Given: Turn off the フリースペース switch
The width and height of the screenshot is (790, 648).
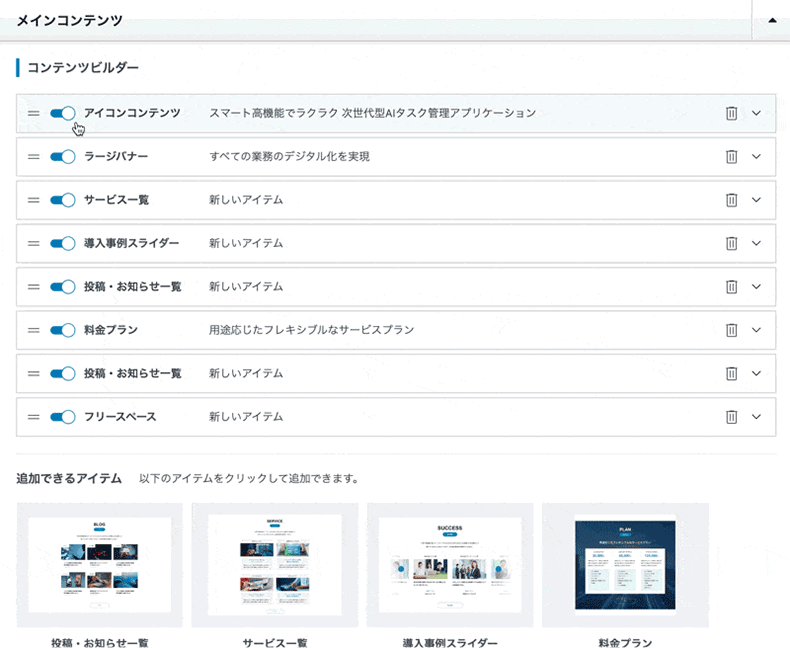Looking at the screenshot, I should 63,416.
